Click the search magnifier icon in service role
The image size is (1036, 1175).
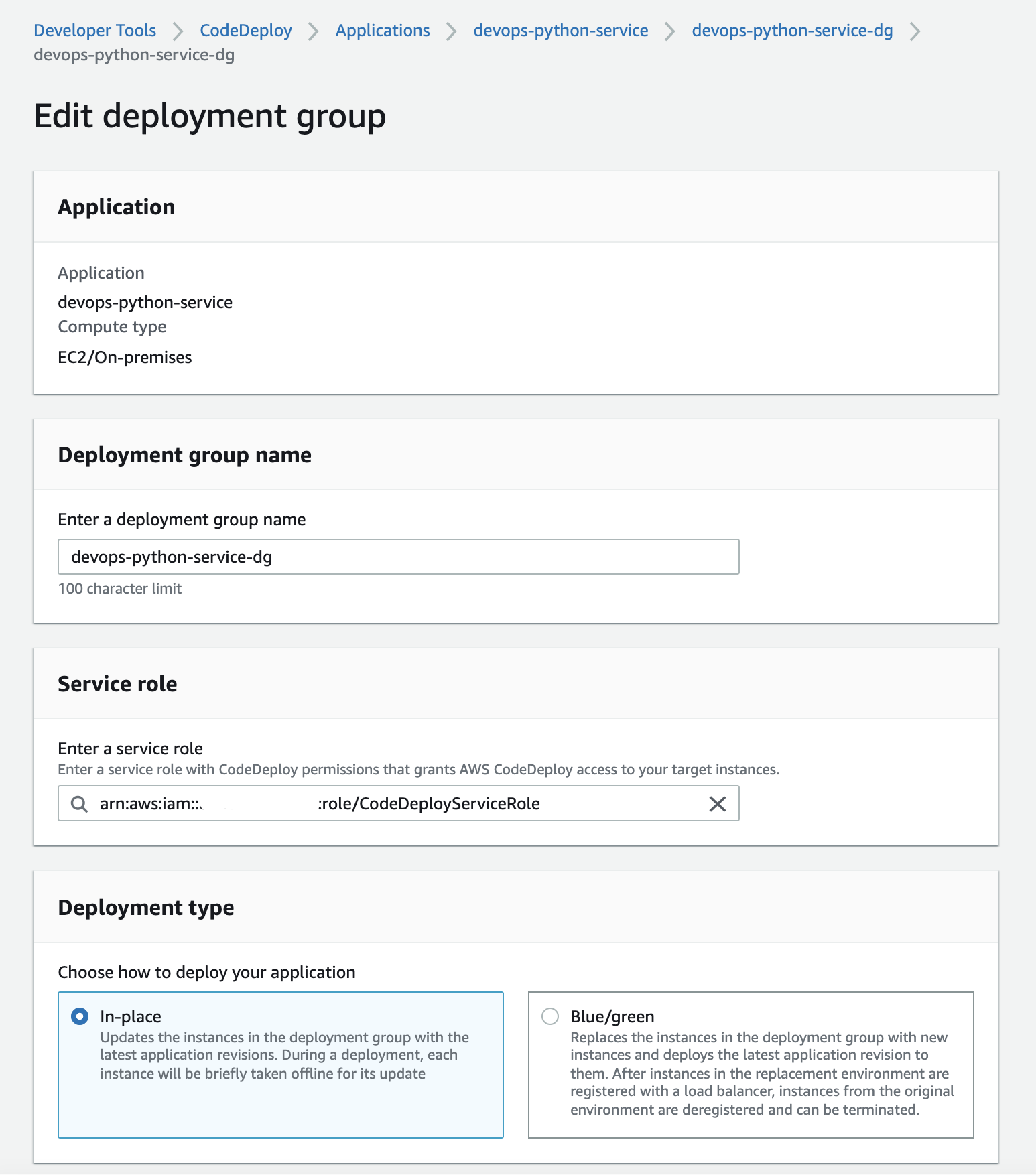click(x=79, y=804)
